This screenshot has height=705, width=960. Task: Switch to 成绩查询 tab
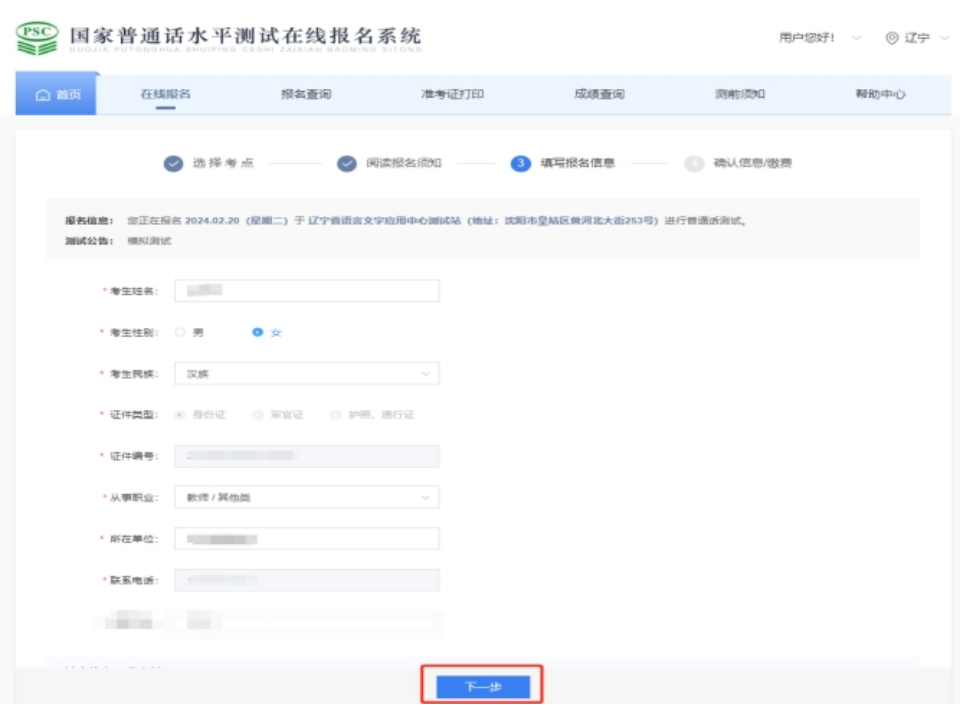point(599,94)
